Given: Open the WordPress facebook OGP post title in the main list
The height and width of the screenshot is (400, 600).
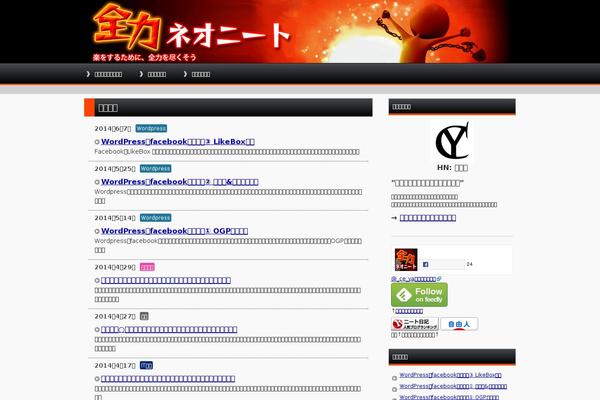Looking at the screenshot, I should click(x=174, y=231).
